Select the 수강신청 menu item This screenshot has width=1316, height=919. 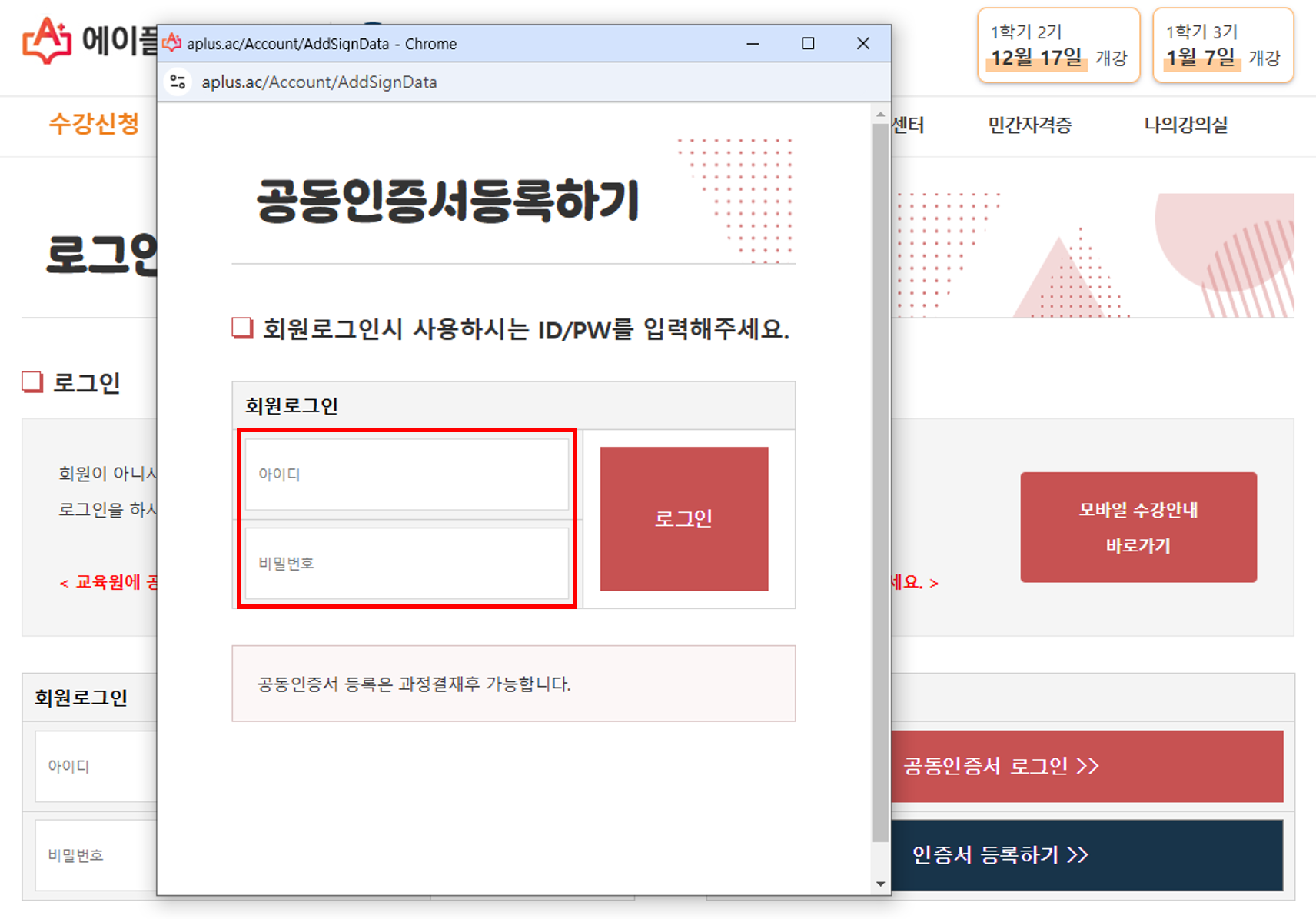pos(94,125)
